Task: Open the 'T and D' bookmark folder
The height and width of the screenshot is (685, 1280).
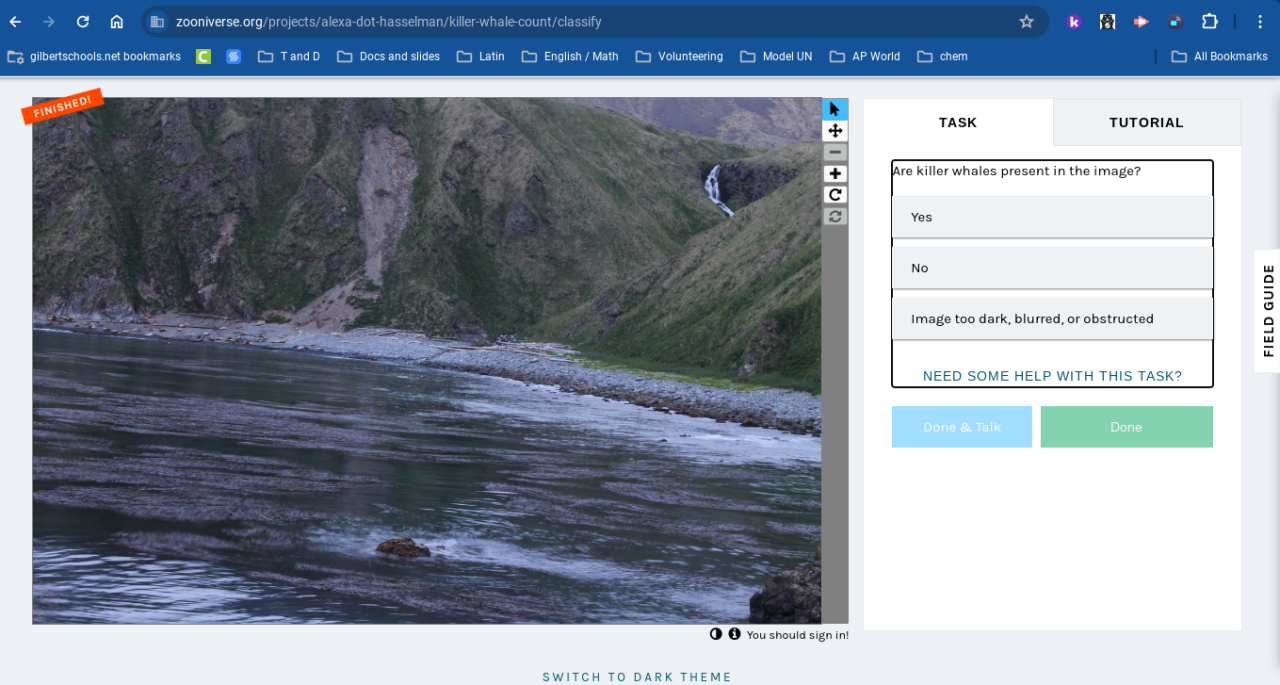Action: pyautogui.click(x=289, y=56)
